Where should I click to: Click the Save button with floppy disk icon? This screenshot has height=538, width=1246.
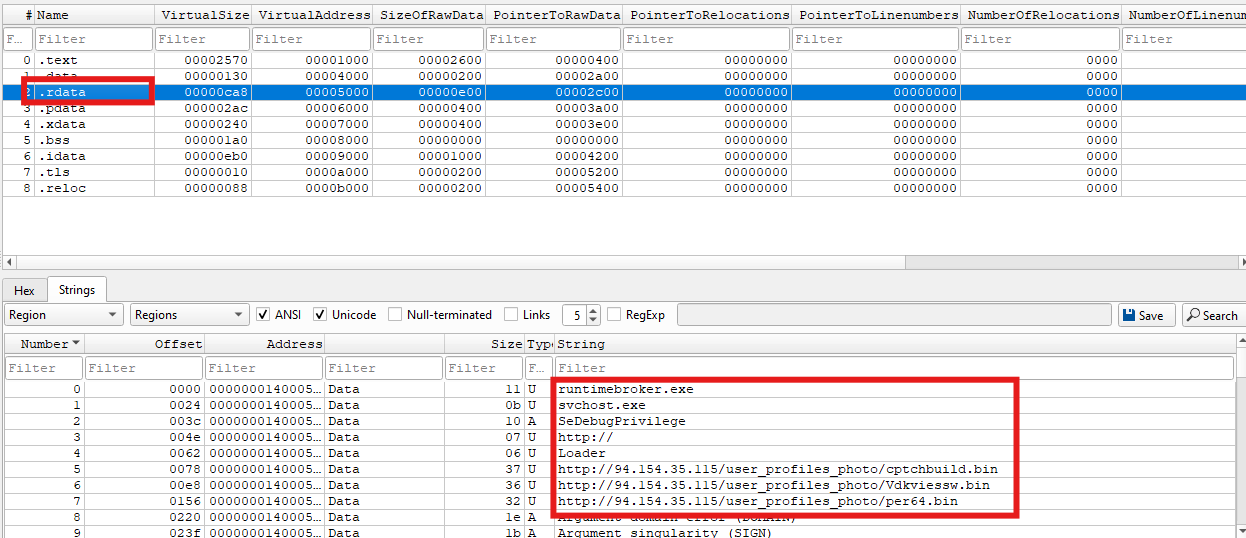[x=1143, y=315]
